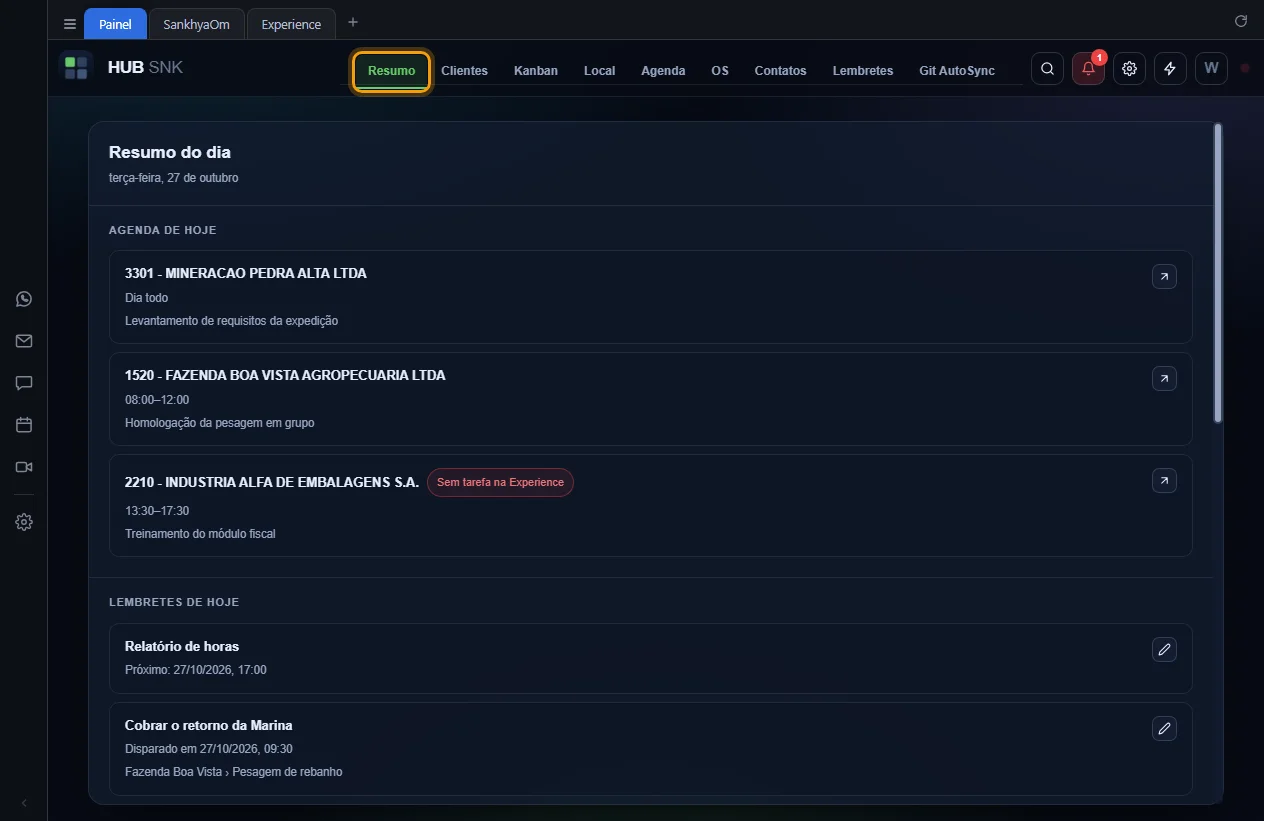Go to the Git AutoSync navigation tab
Image resolution: width=1264 pixels, height=821 pixels.
pos(957,71)
